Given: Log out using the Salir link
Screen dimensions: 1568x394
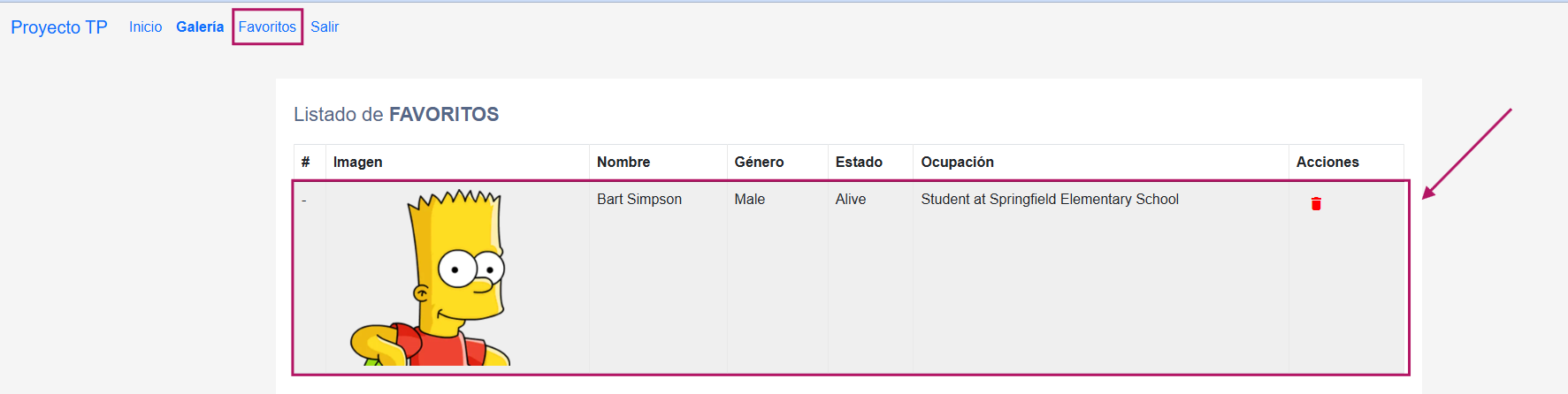Looking at the screenshot, I should click(325, 27).
